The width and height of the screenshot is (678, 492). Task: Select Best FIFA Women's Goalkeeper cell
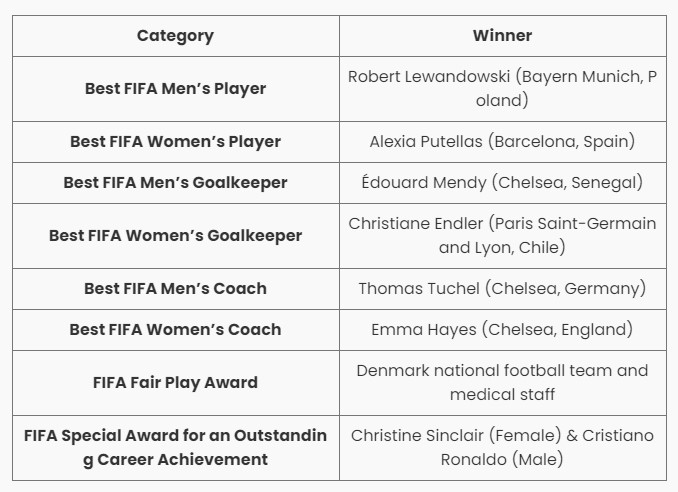[x=176, y=236]
